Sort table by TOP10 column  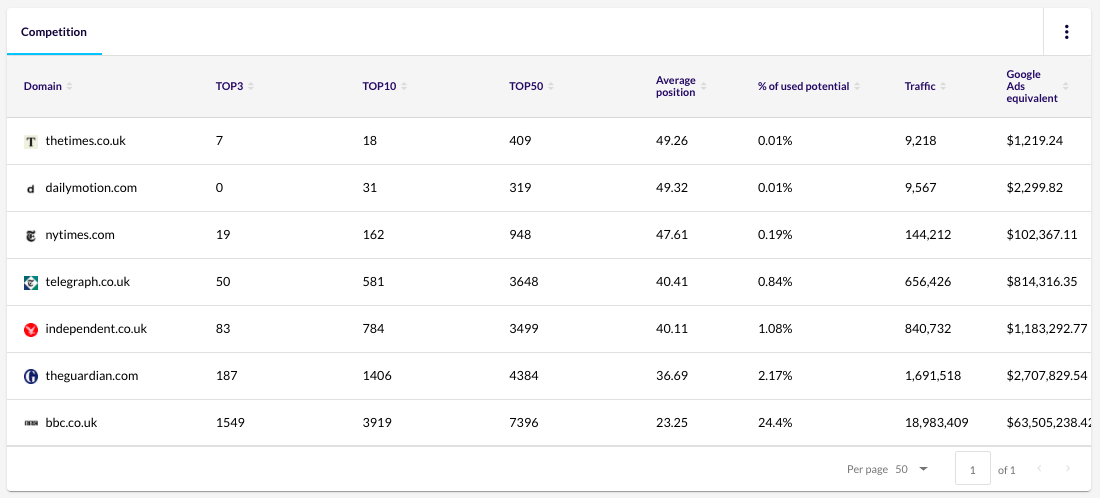[x=404, y=87]
